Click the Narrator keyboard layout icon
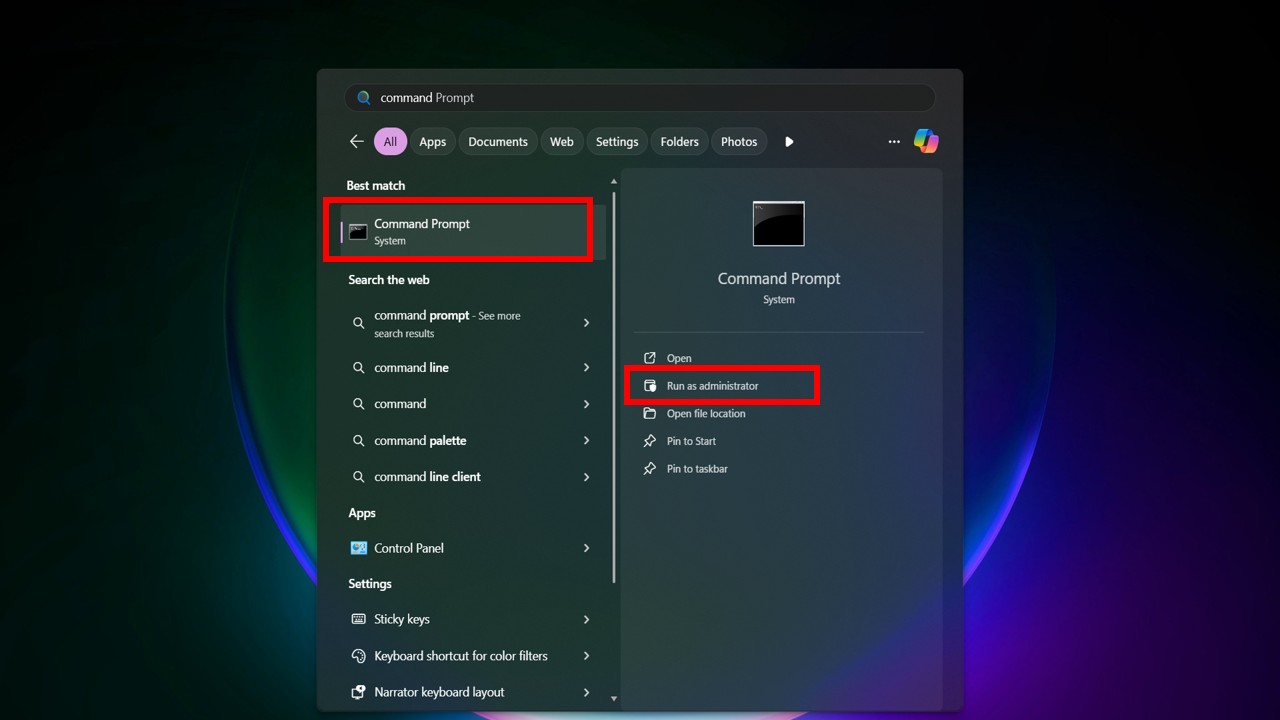 pyautogui.click(x=359, y=692)
